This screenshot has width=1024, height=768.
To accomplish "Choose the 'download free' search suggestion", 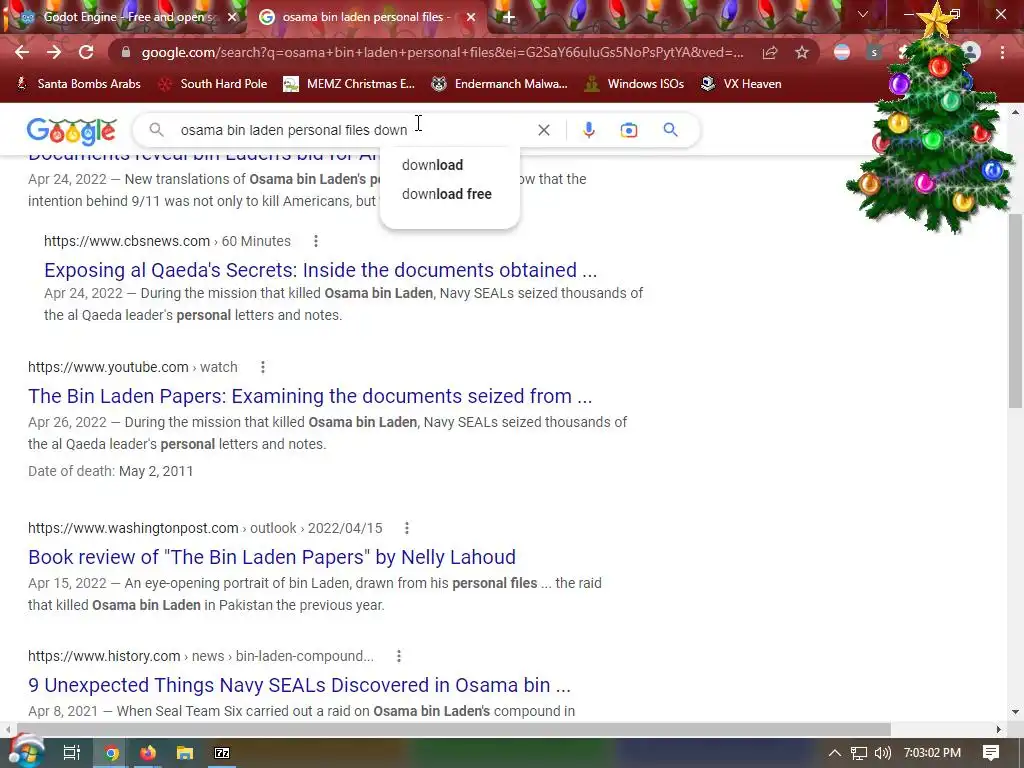I will (449, 194).
